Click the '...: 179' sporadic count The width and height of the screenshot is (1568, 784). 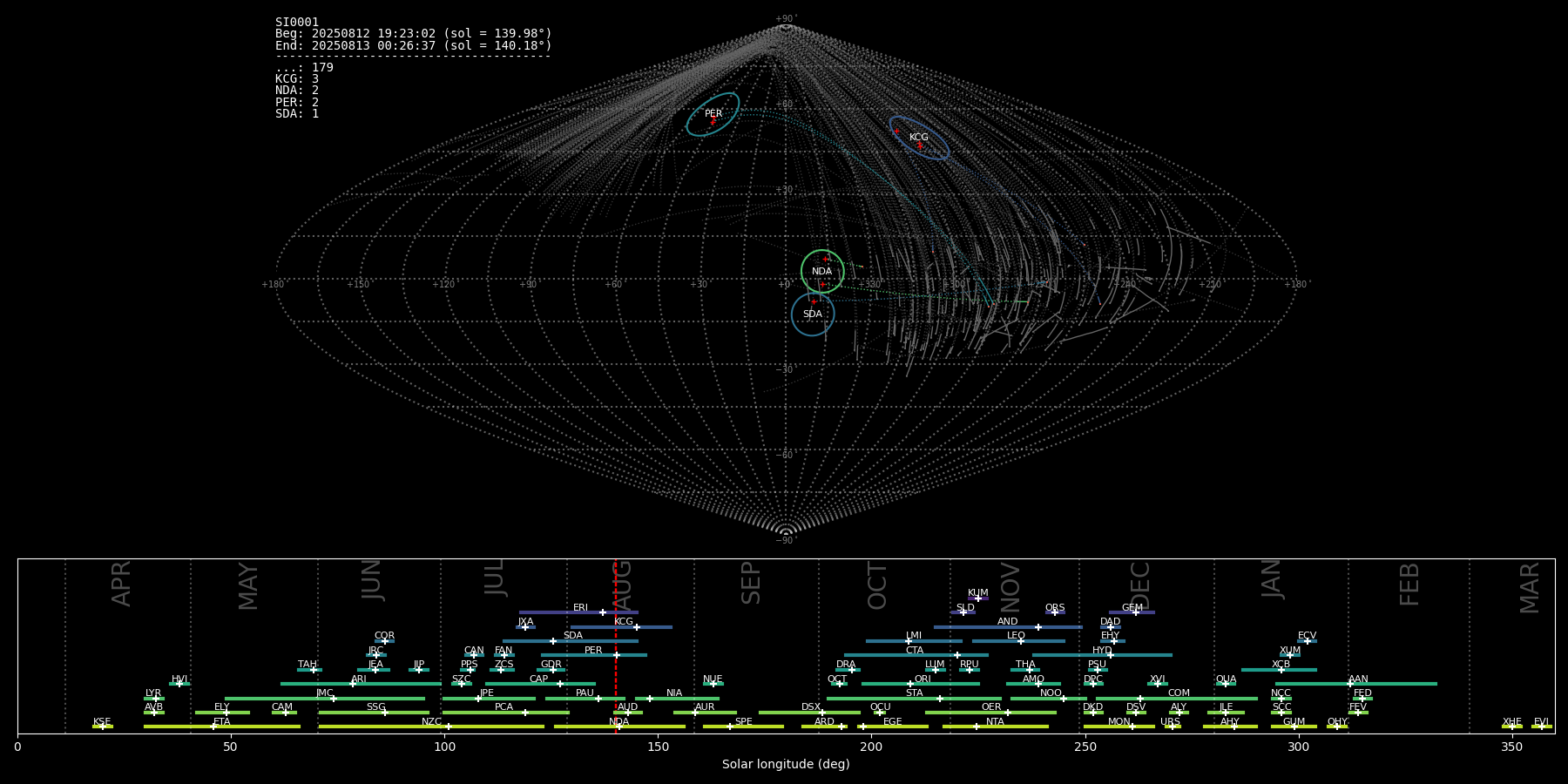pos(304,68)
